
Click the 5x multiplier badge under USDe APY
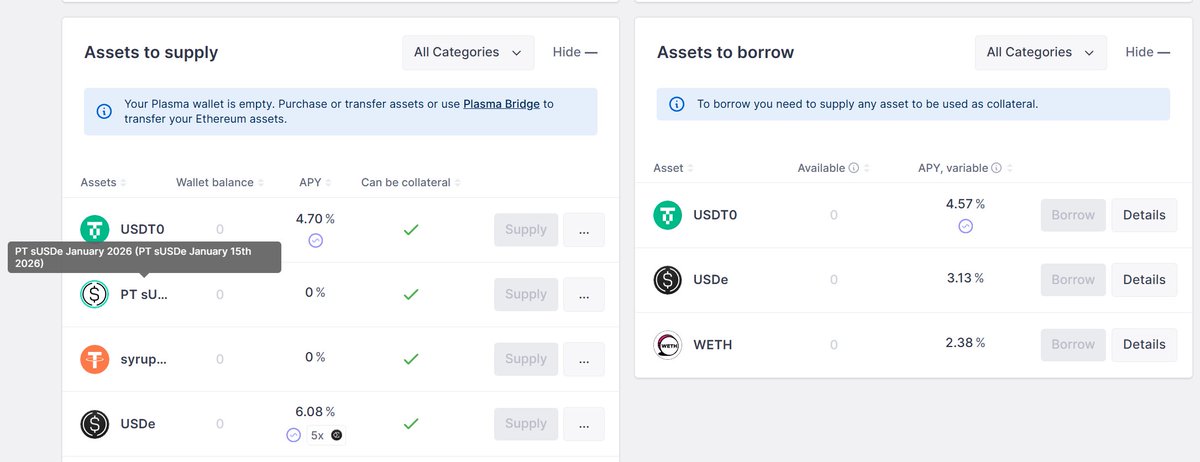point(317,435)
